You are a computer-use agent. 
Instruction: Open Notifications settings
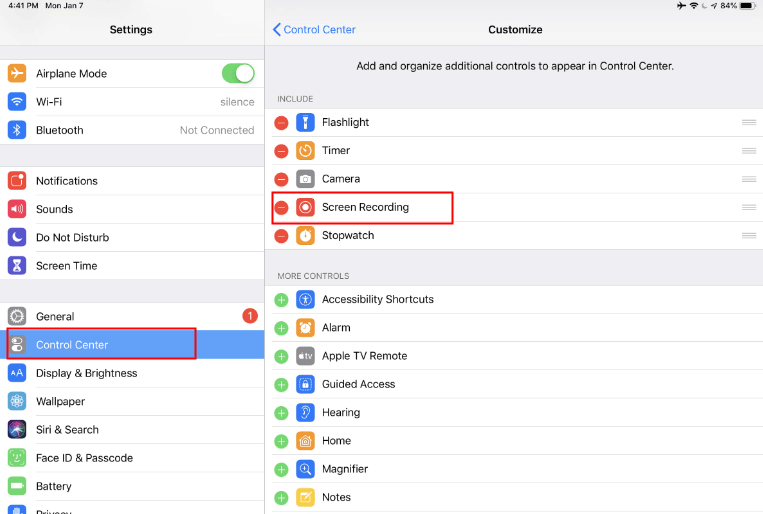click(x=132, y=181)
